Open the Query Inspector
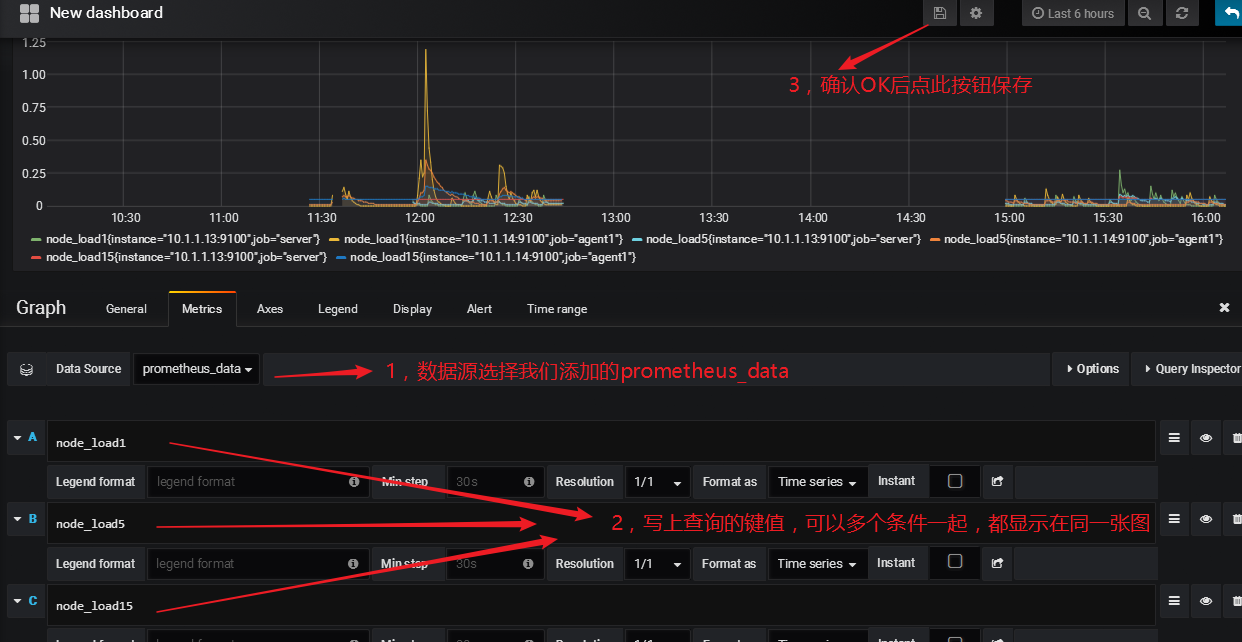This screenshot has width=1242, height=642. [1190, 369]
